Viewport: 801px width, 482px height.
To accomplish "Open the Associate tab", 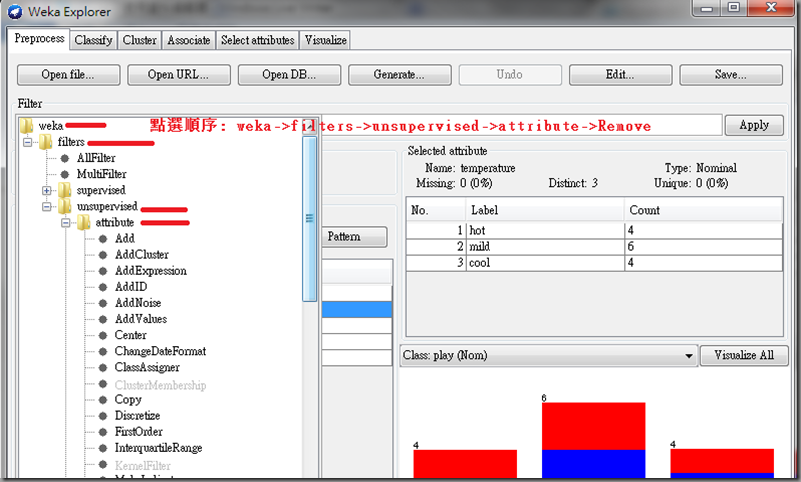I will (189, 40).
